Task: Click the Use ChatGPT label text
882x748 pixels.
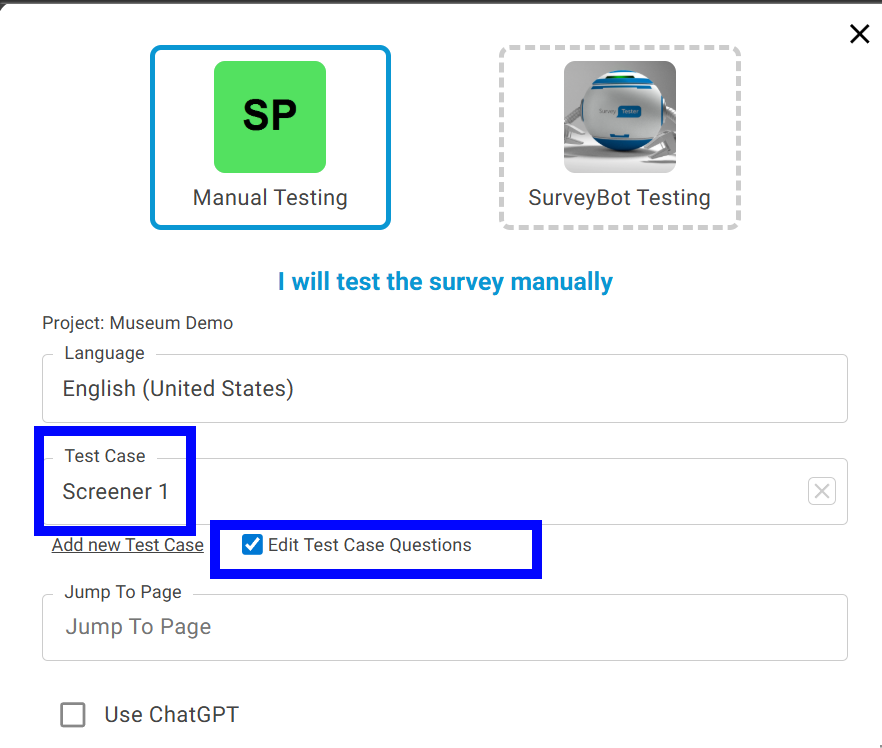Action: point(171,715)
